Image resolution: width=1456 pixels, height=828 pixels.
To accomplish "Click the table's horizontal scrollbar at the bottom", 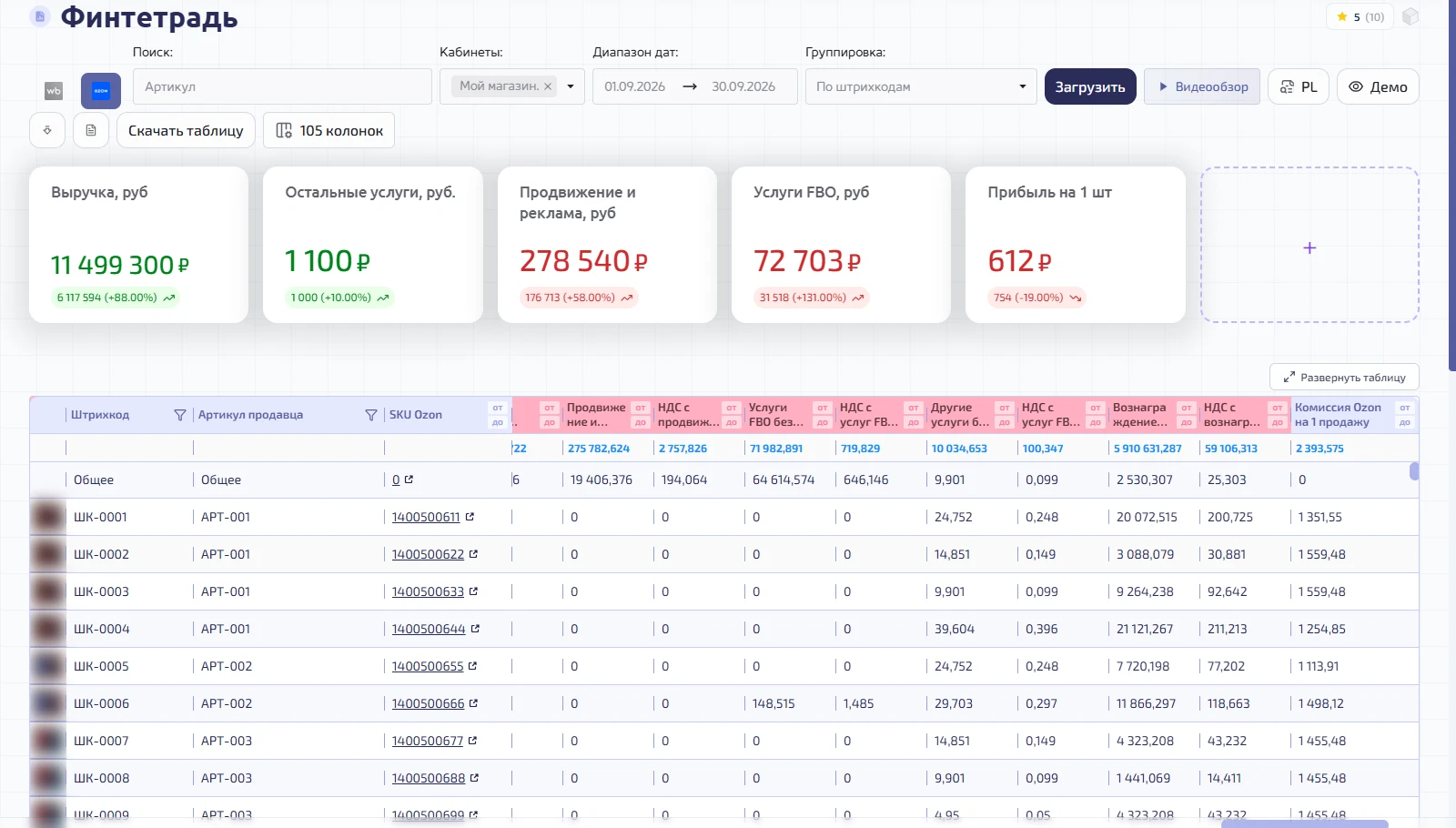I will pos(1304,824).
